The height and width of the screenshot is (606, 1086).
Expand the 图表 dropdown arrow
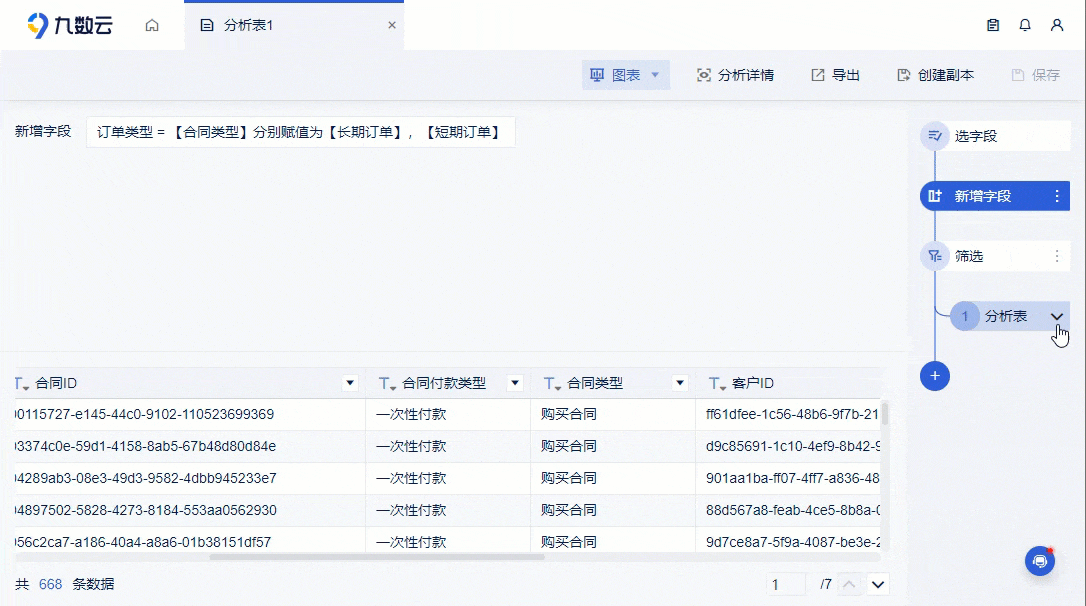point(655,75)
